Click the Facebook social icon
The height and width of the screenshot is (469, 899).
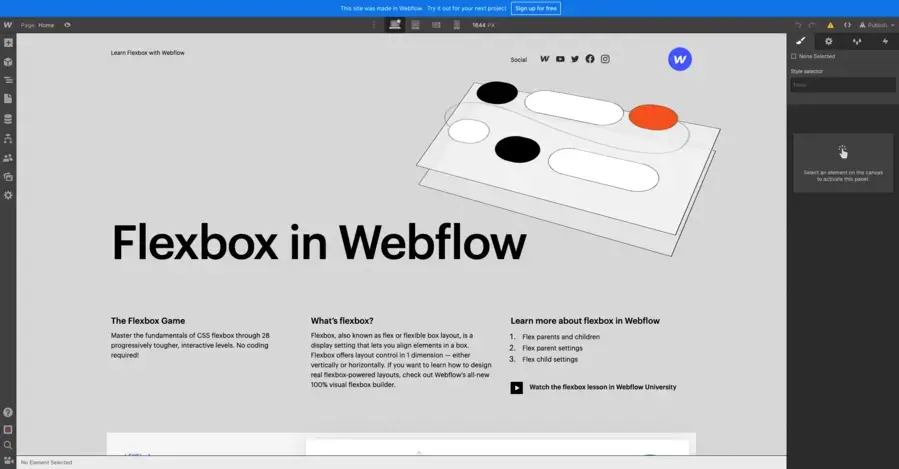[590, 58]
